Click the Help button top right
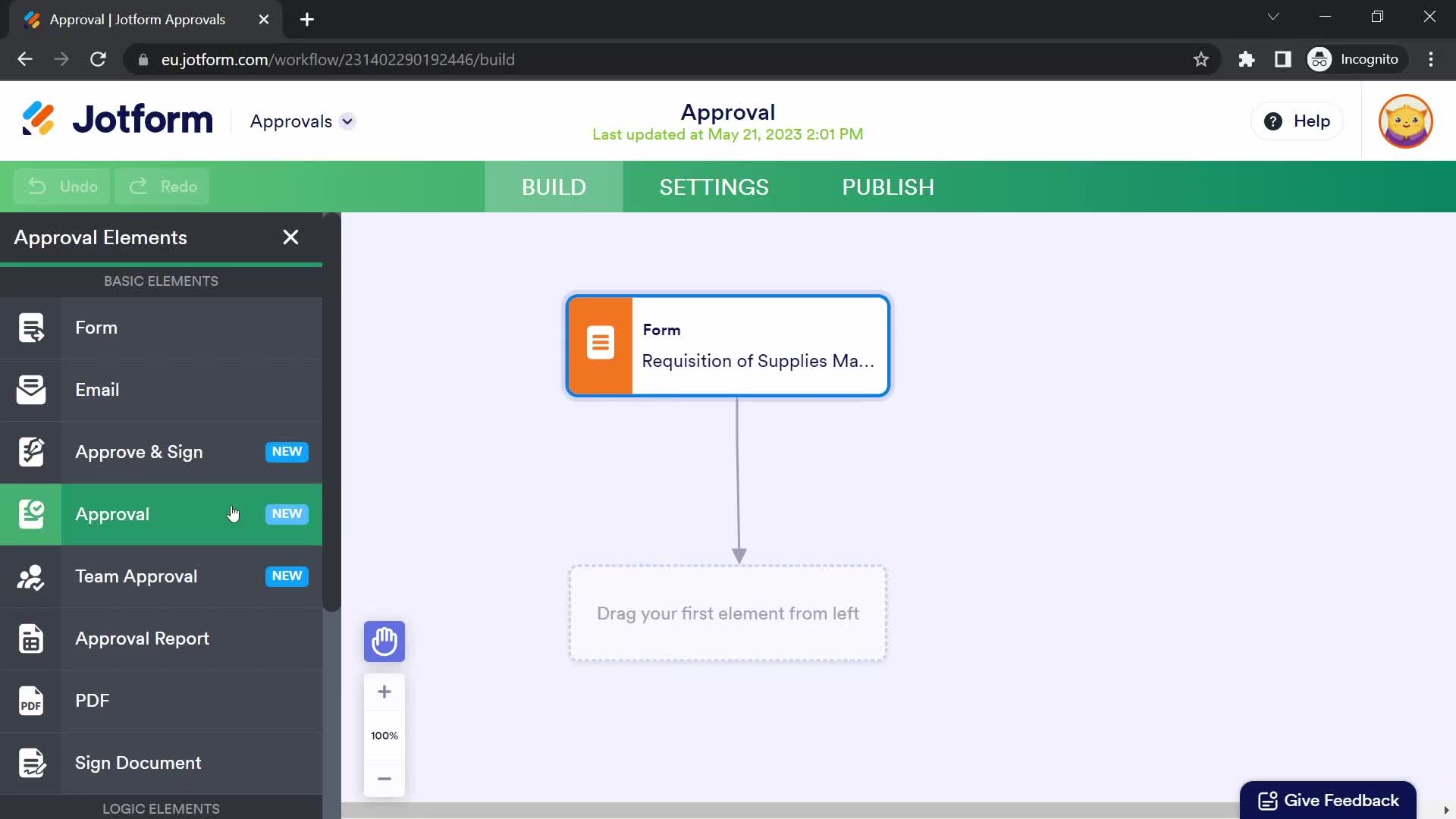Viewport: 1456px width, 819px height. [x=1297, y=121]
